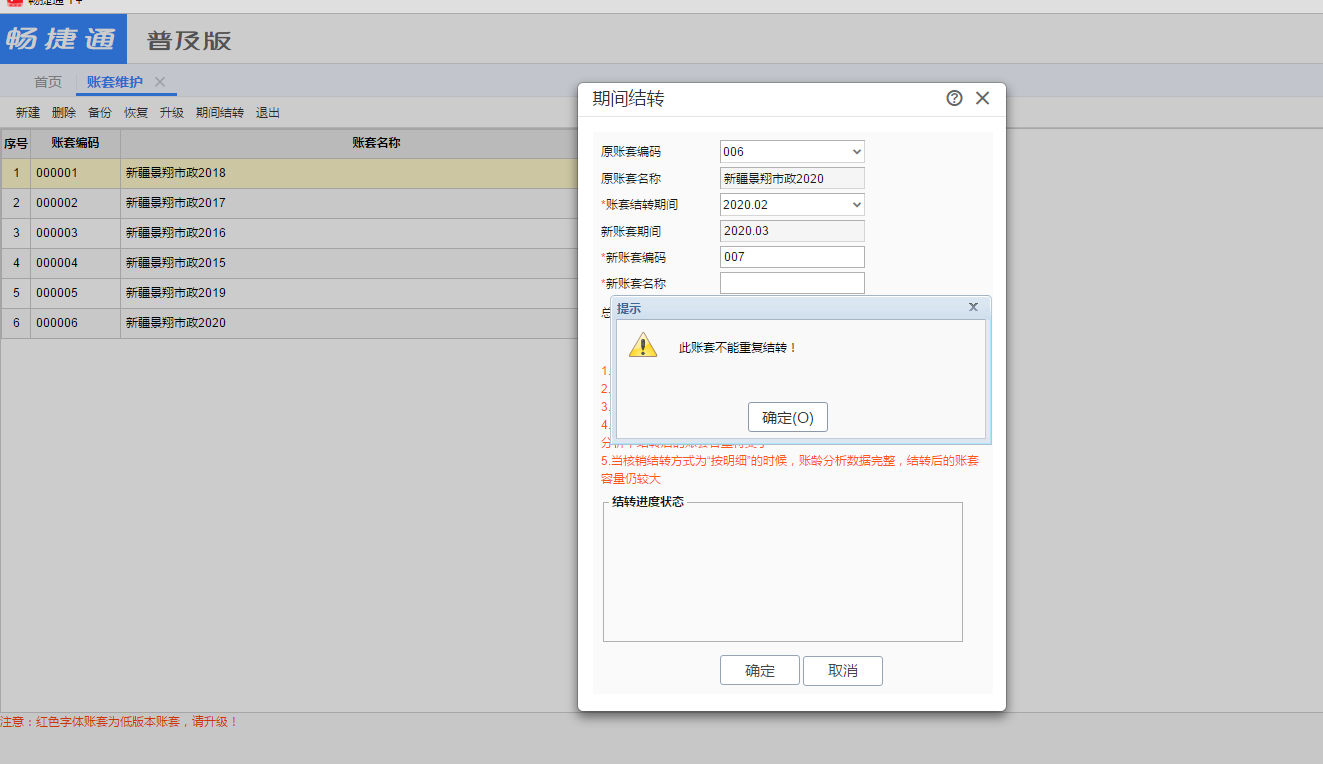Cancel the 期间结转 dialog with 取消
The image size is (1323, 764).
pyautogui.click(x=843, y=671)
